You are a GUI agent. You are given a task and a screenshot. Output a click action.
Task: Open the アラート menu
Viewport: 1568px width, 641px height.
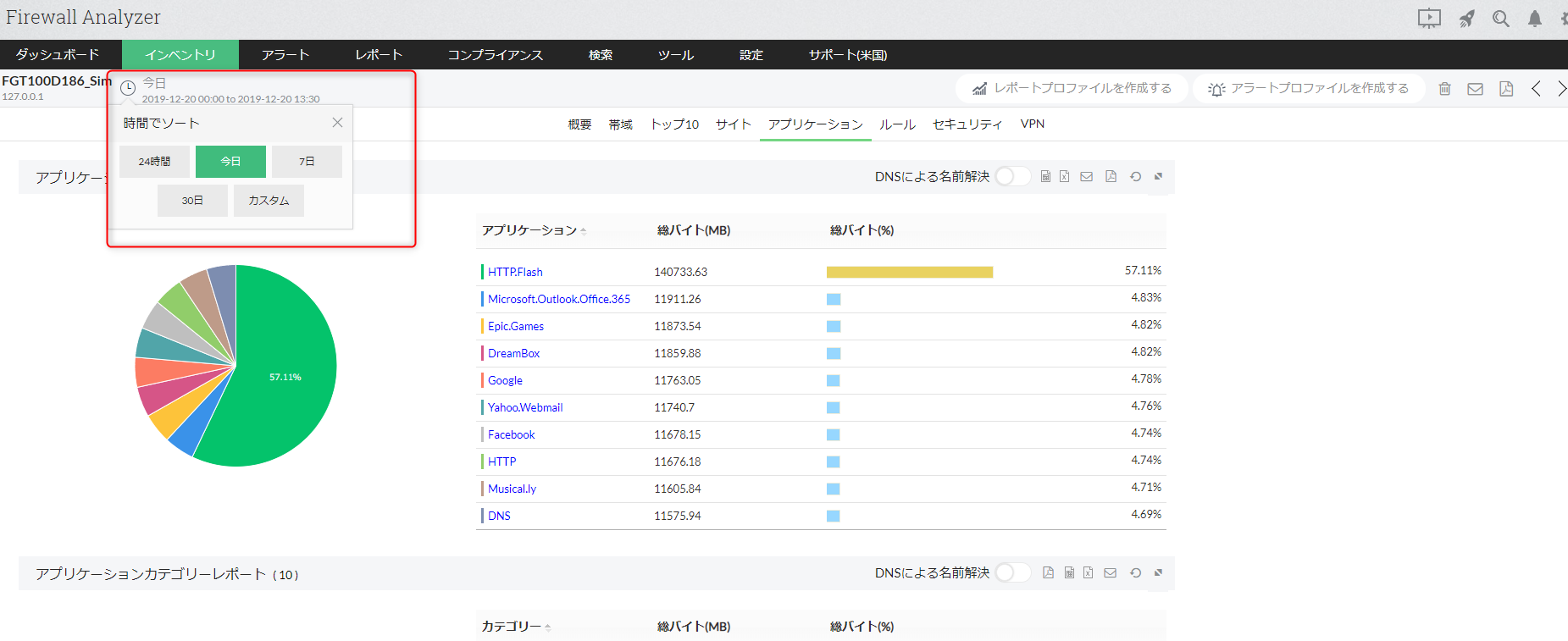(285, 55)
